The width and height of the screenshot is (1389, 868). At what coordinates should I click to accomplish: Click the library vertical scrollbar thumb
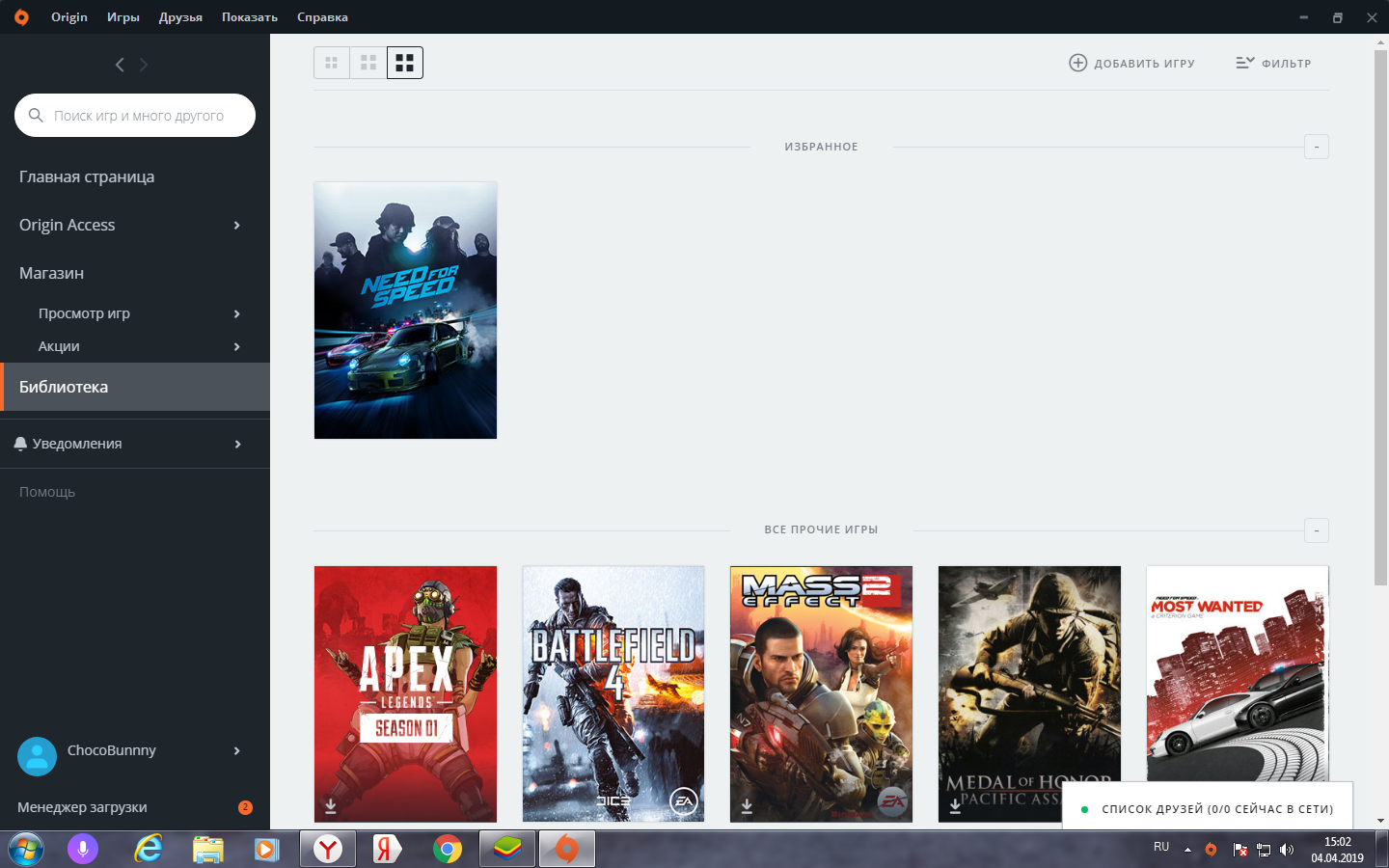(x=1380, y=317)
